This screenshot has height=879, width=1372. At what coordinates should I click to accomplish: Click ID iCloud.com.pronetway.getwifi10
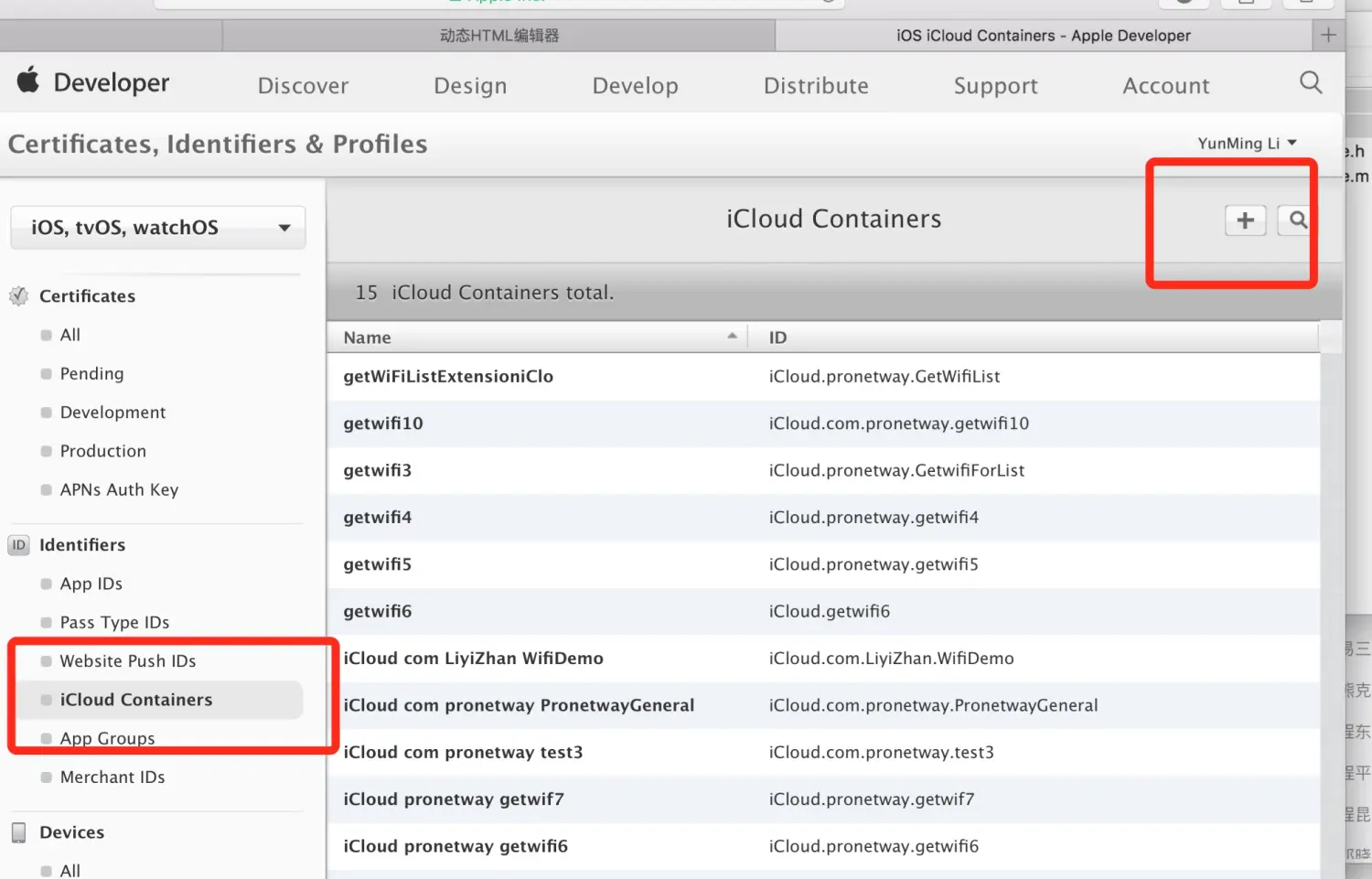[x=898, y=423]
